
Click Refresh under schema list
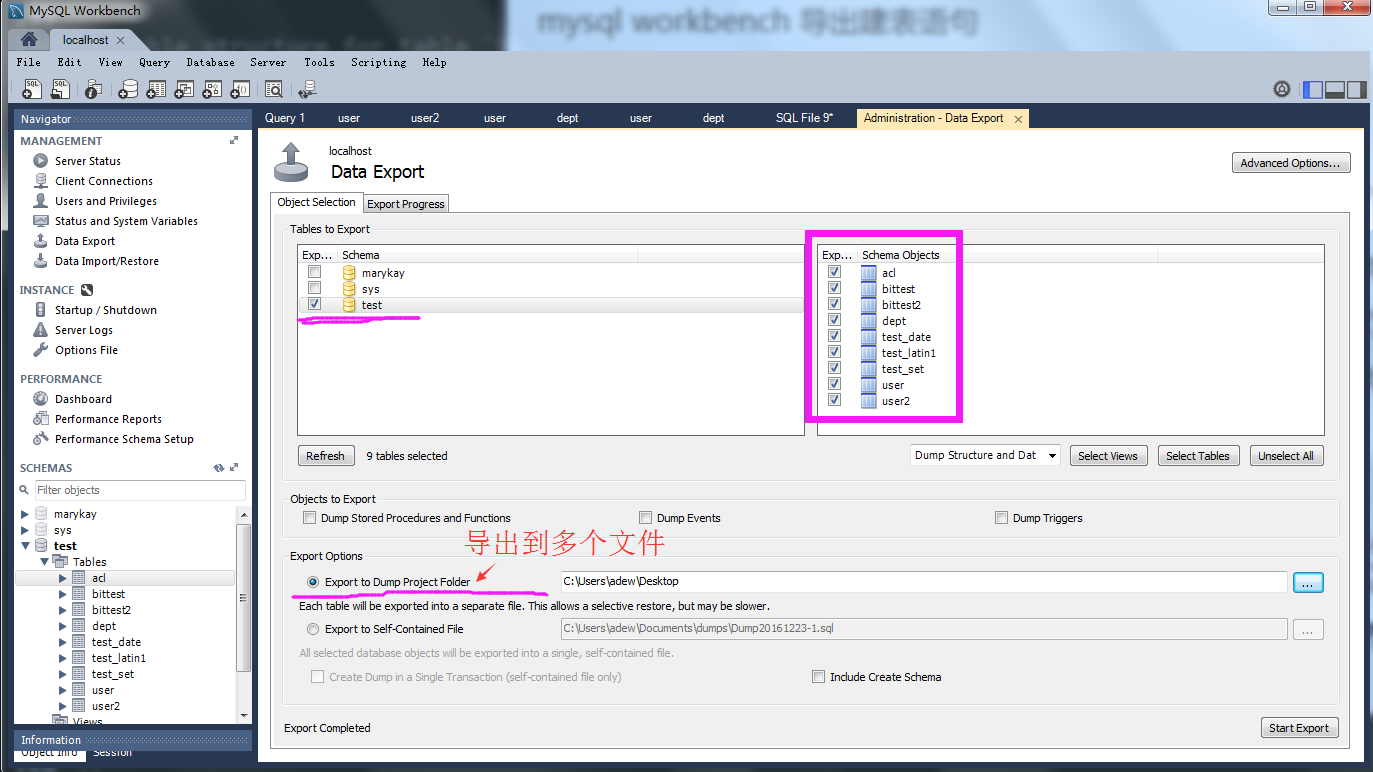click(x=326, y=456)
